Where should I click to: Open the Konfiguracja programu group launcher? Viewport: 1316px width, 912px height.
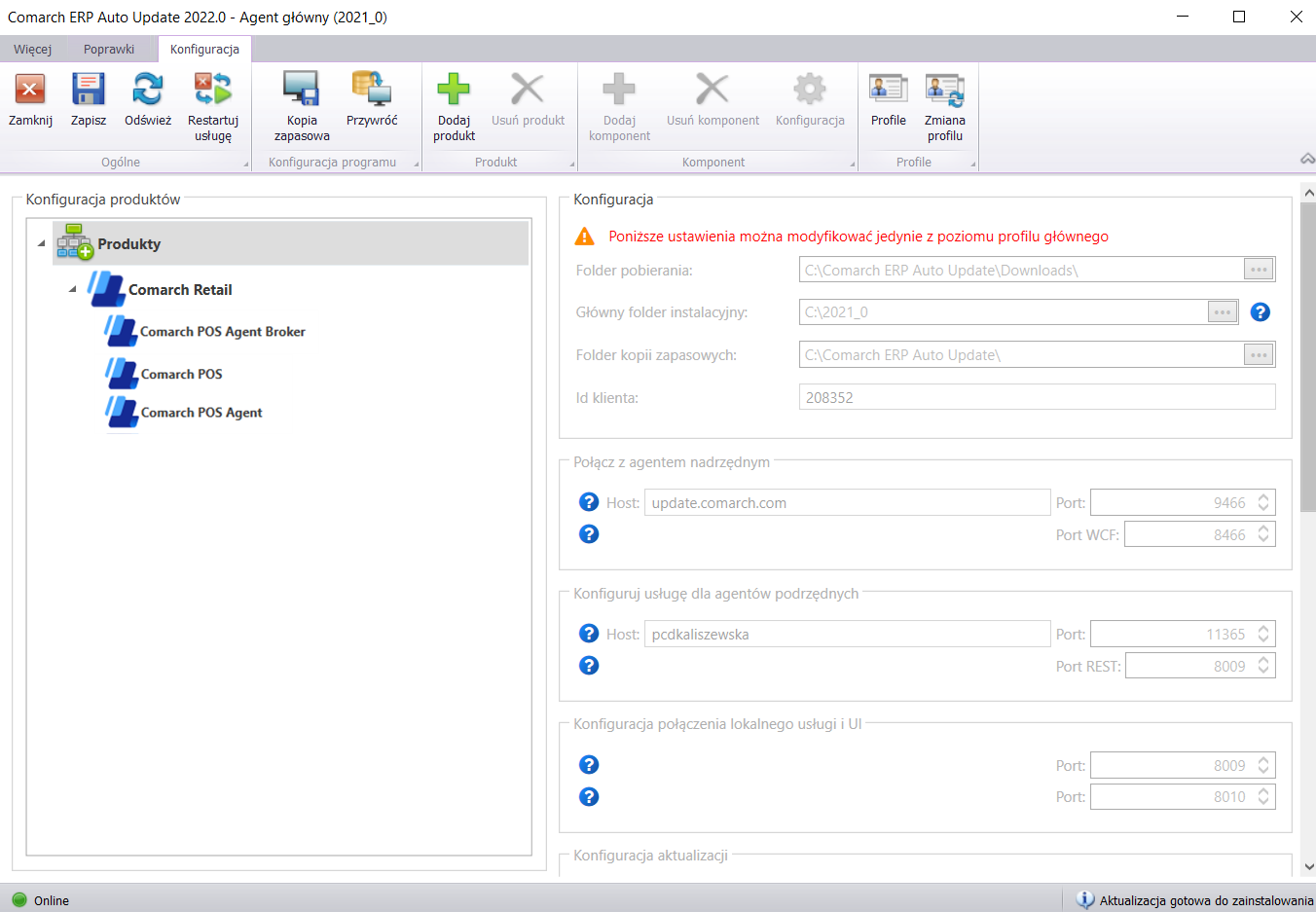click(x=417, y=164)
